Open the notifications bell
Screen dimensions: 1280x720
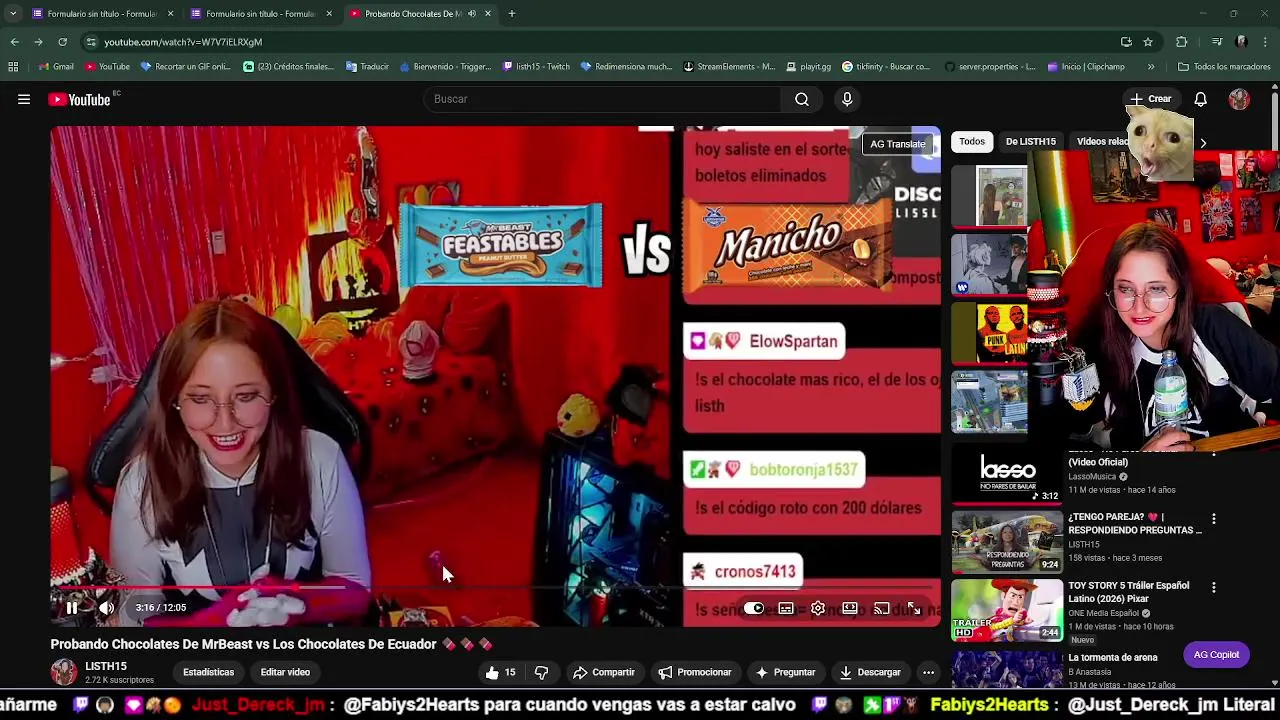click(1201, 99)
